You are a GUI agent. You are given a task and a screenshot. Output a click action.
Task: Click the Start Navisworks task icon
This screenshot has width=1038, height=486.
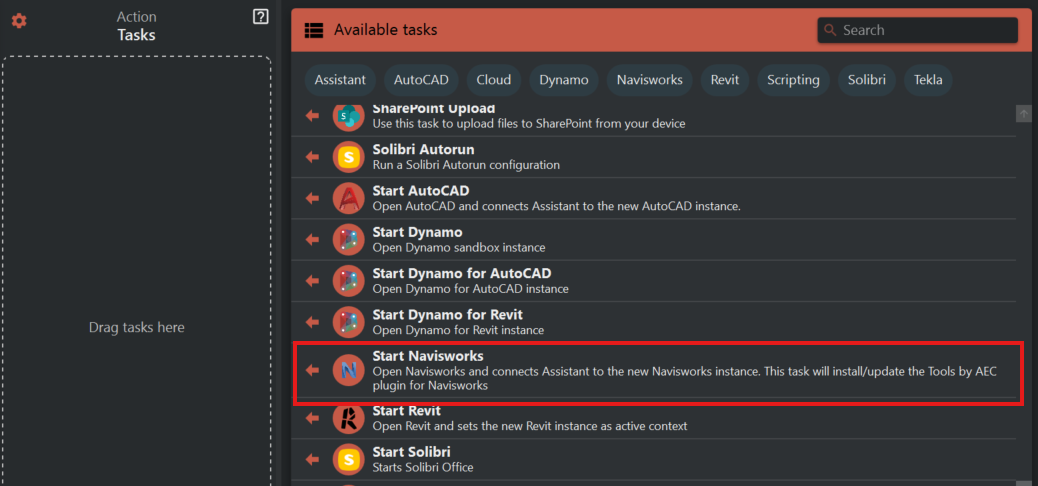pyautogui.click(x=348, y=370)
